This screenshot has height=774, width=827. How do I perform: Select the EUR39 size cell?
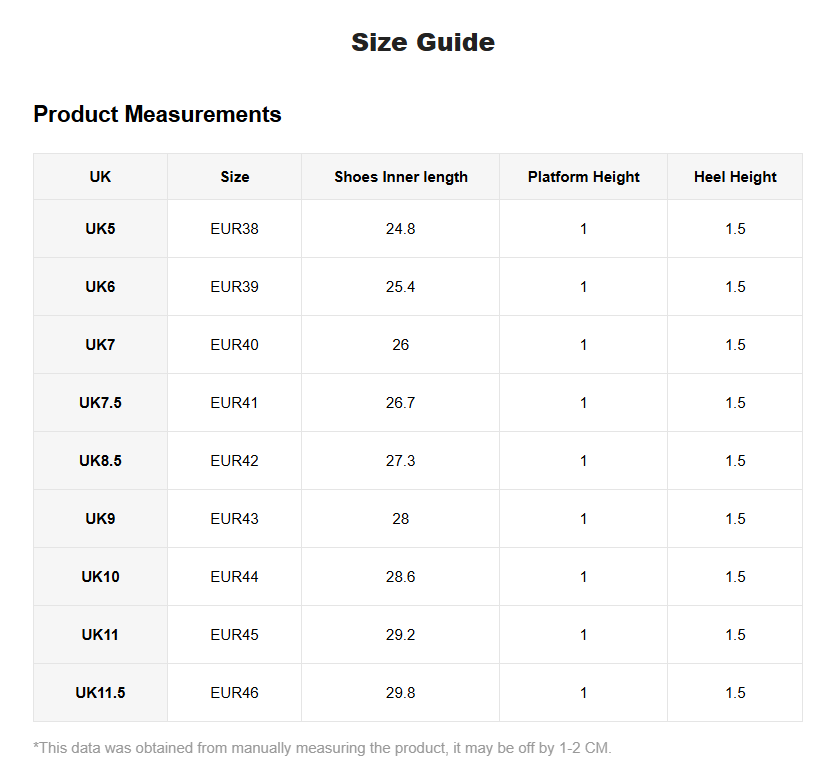[x=235, y=287]
